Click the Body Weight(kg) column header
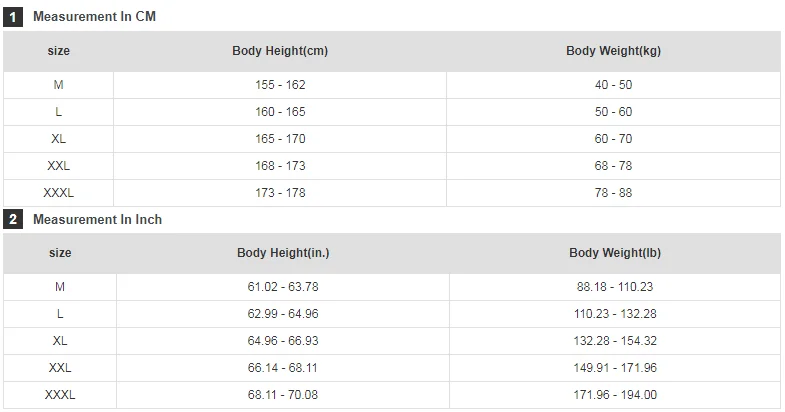 point(613,51)
